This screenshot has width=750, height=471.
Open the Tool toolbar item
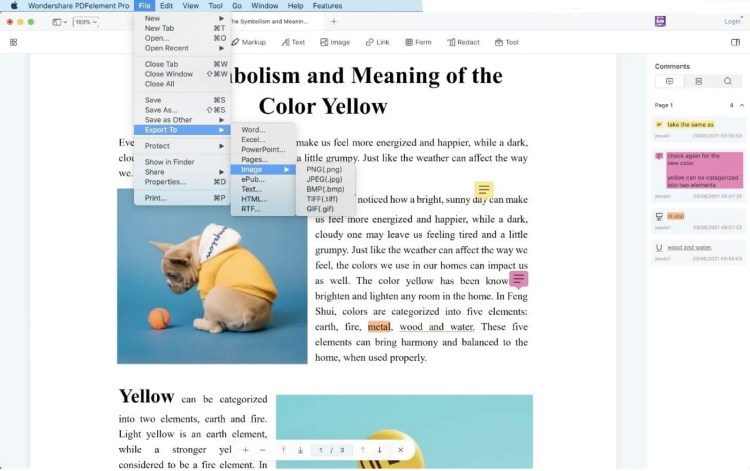[x=507, y=42]
